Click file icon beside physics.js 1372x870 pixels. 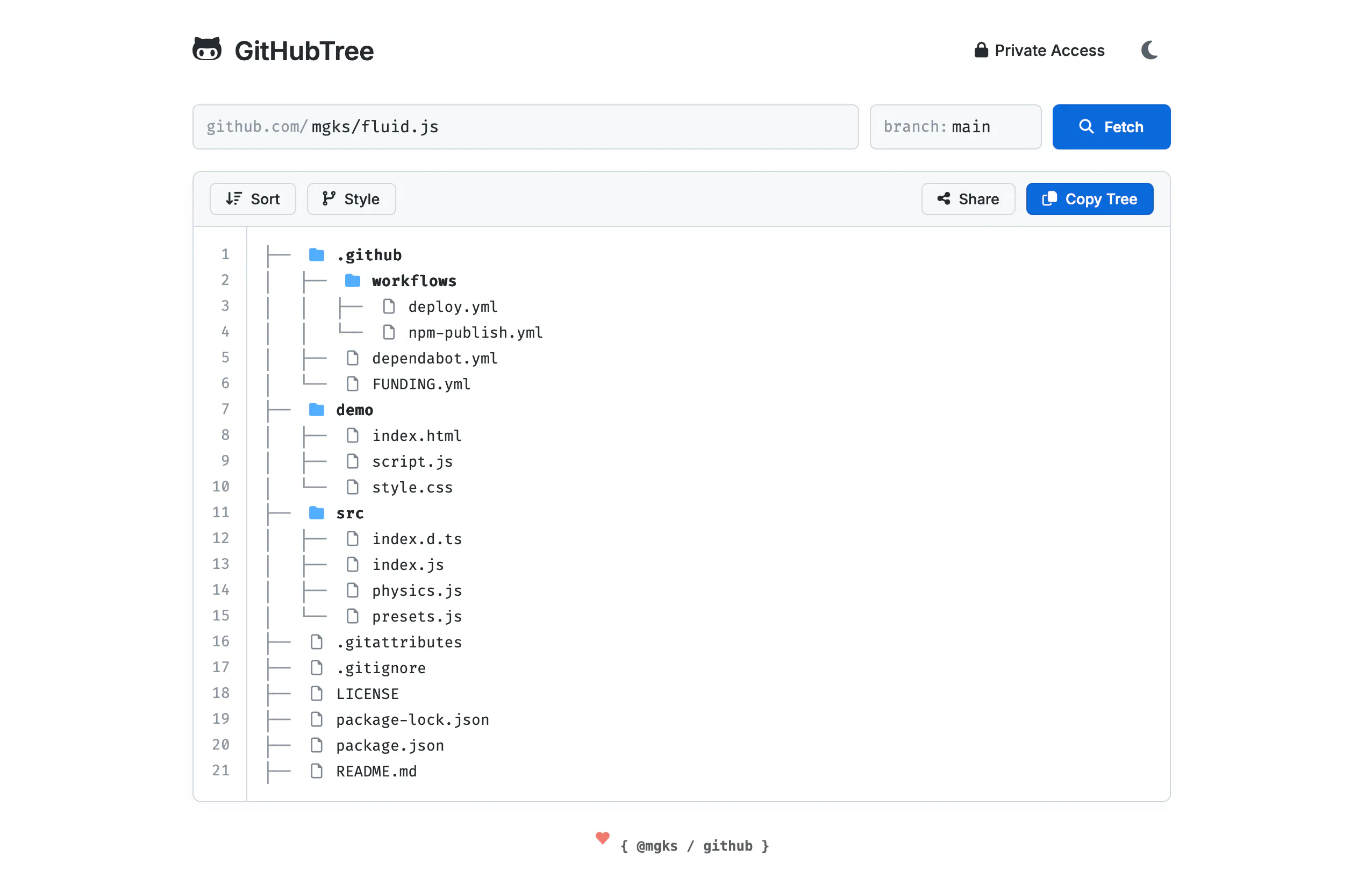pyautogui.click(x=353, y=590)
